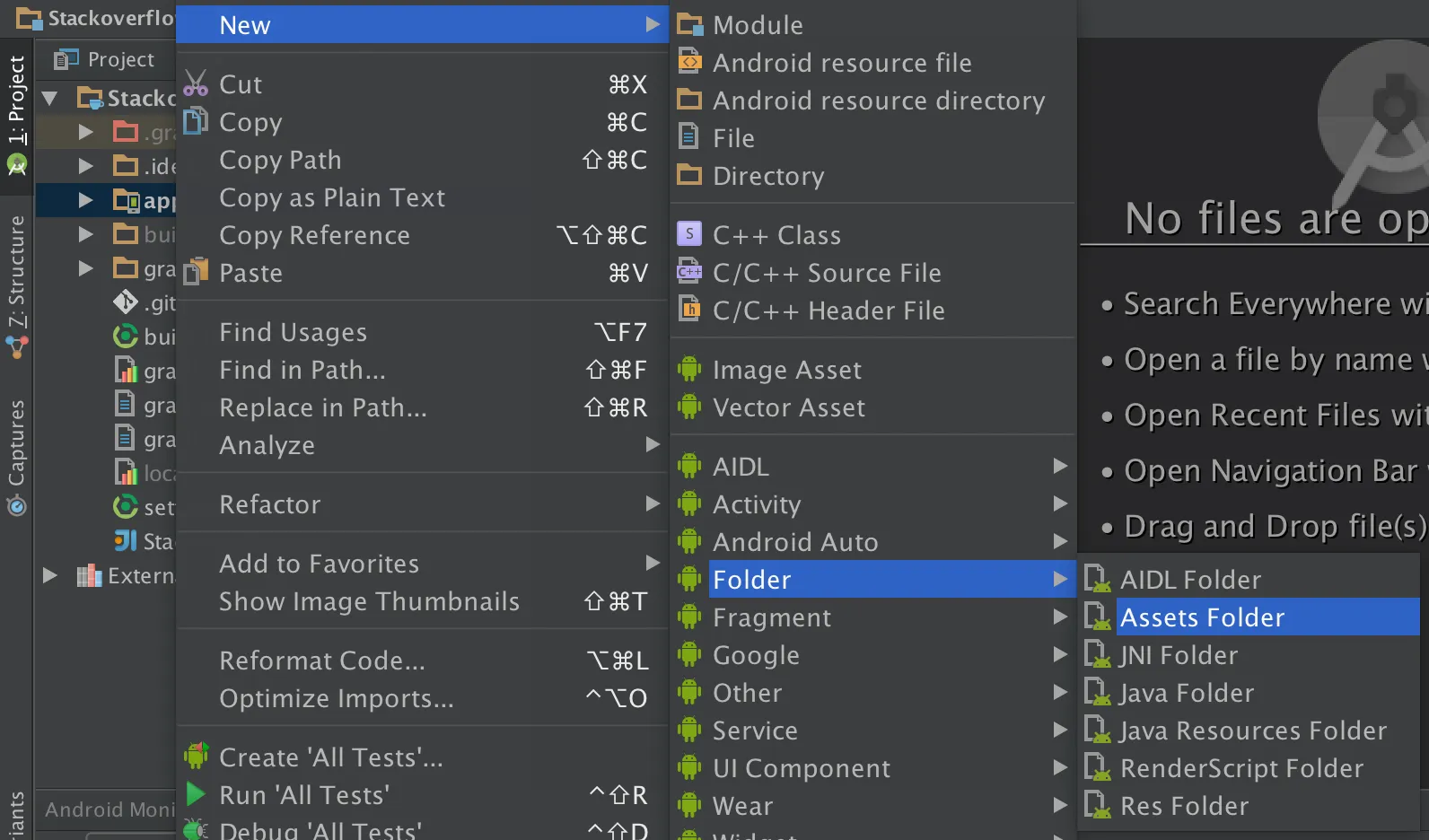
Task: Click the Android icon next to Image Asset
Action: pos(689,369)
